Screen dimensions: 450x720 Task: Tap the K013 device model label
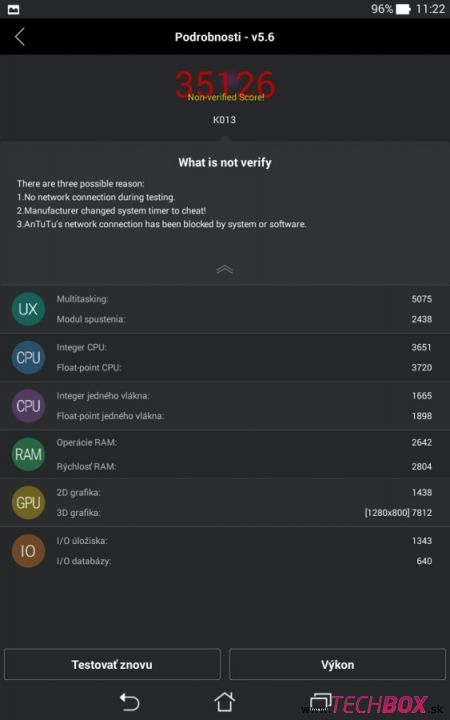tap(225, 120)
